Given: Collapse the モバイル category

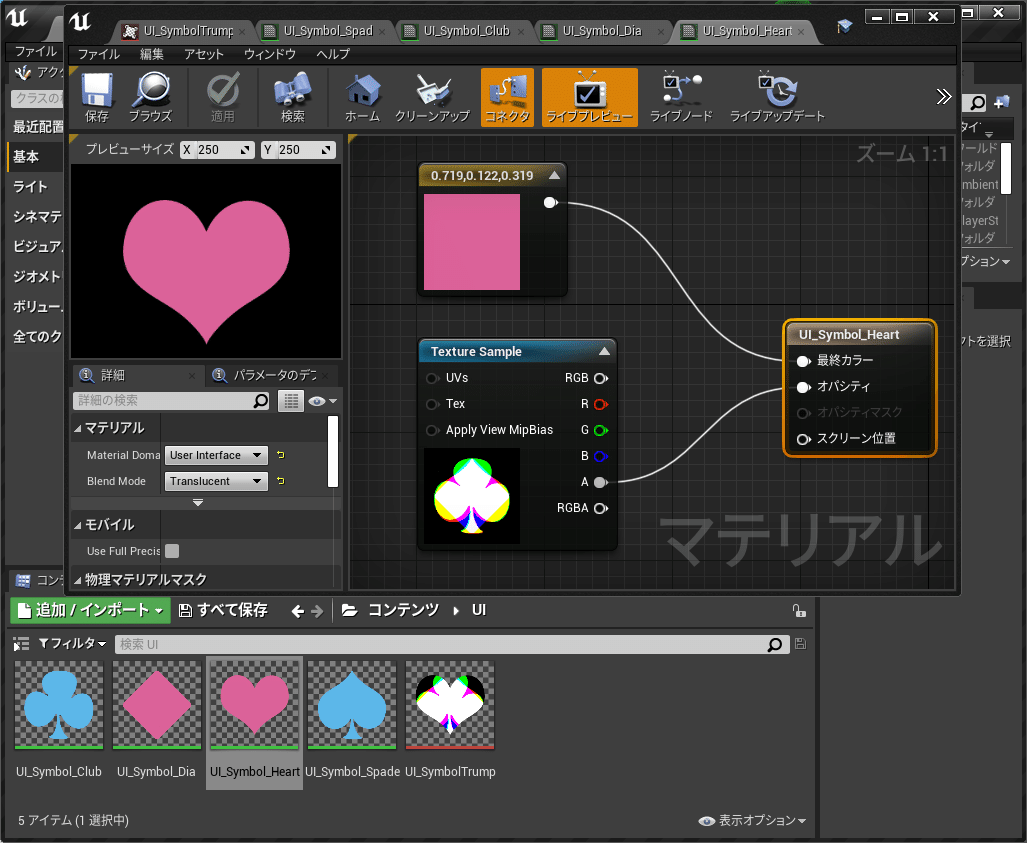Looking at the screenshot, I should tap(78, 525).
